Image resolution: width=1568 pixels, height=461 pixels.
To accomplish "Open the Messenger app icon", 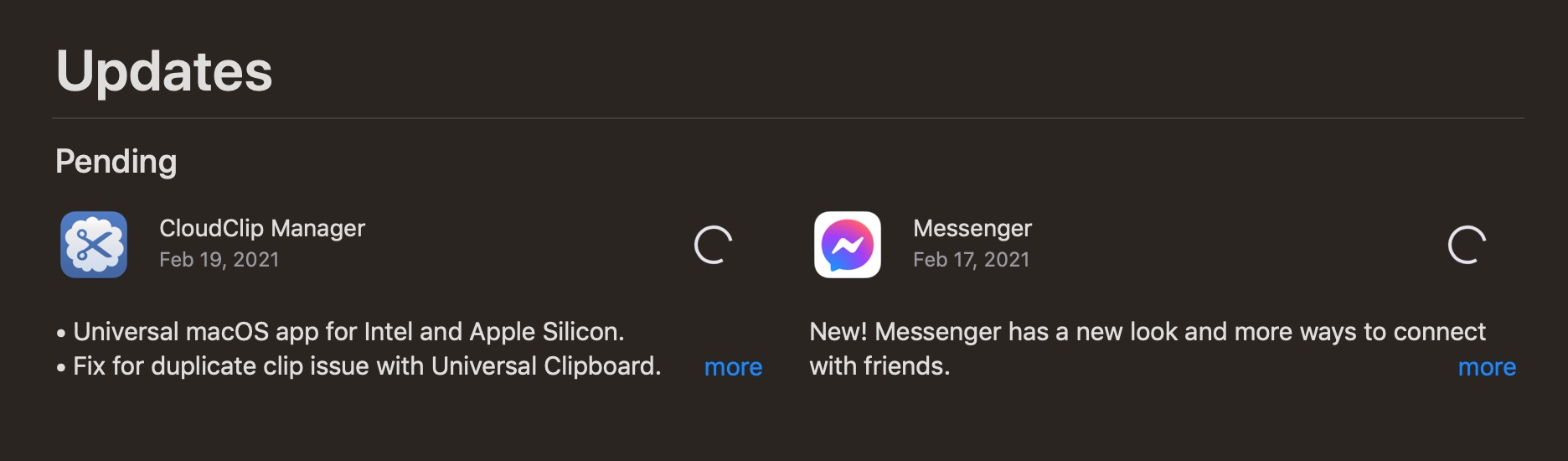I will [848, 245].
